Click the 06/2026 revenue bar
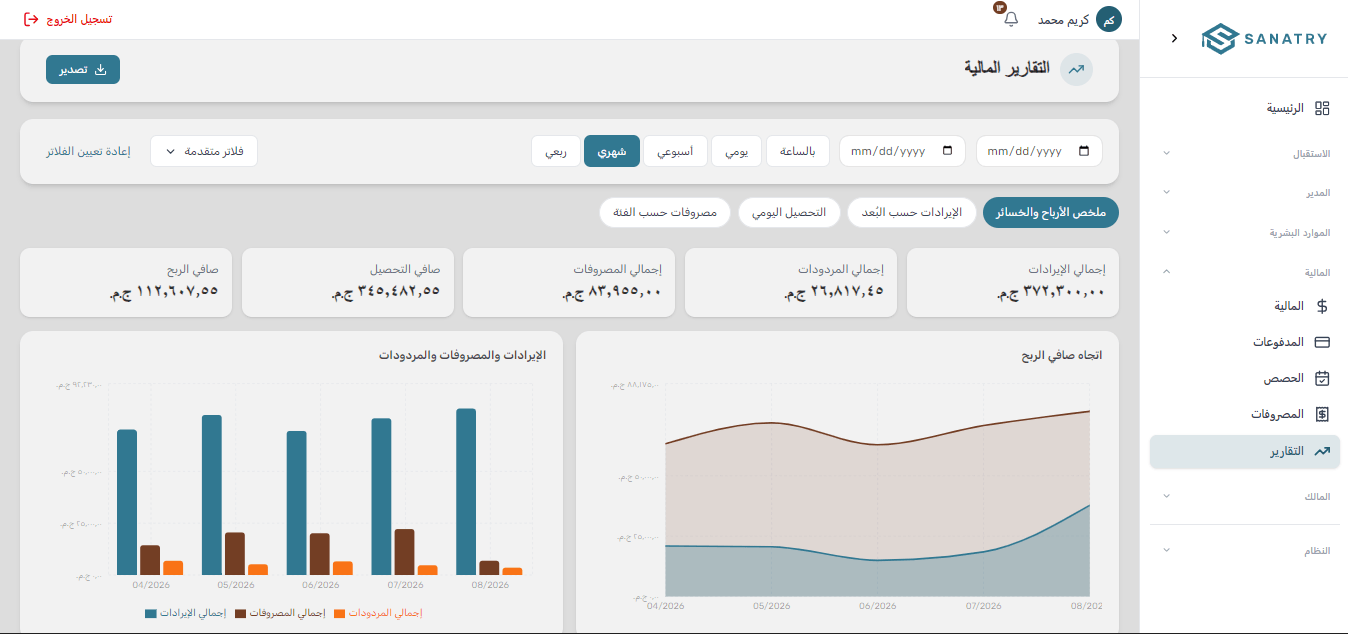Viewport: 1348px width, 634px height. (296, 503)
